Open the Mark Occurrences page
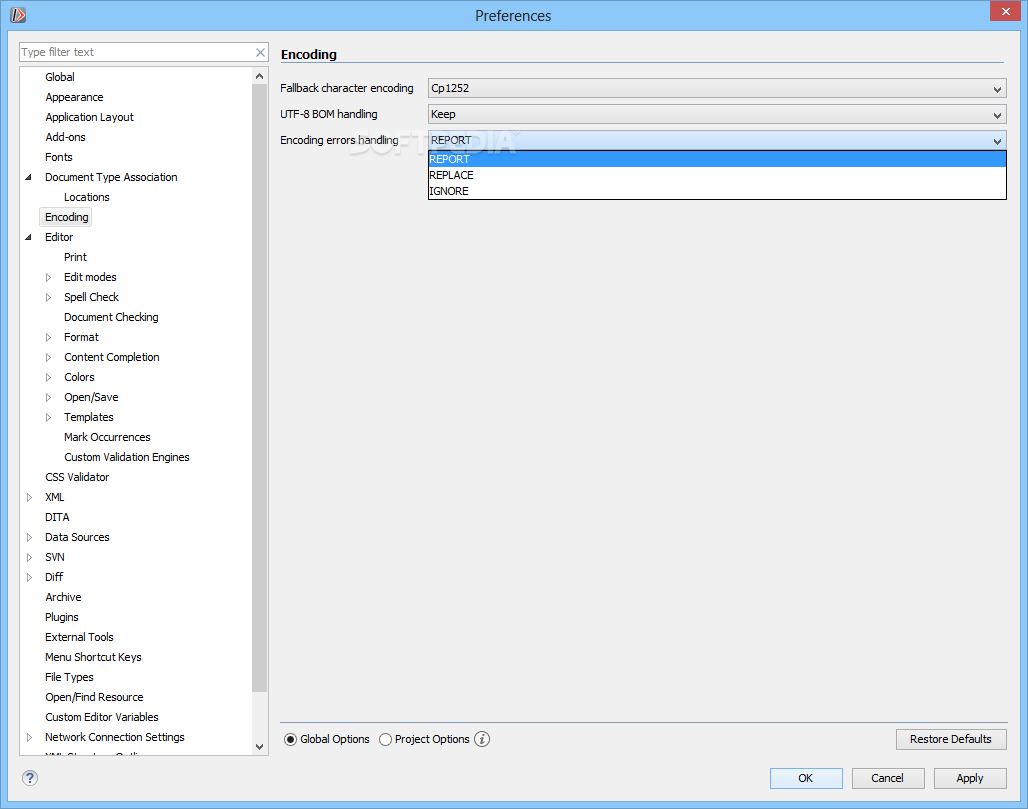The height and width of the screenshot is (809, 1028). click(x=107, y=437)
